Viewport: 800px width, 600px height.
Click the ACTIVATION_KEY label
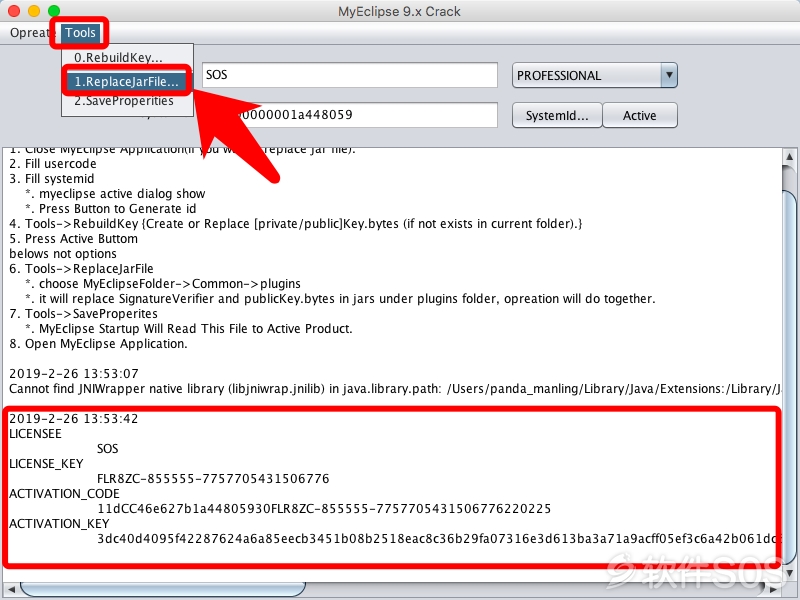pos(59,524)
